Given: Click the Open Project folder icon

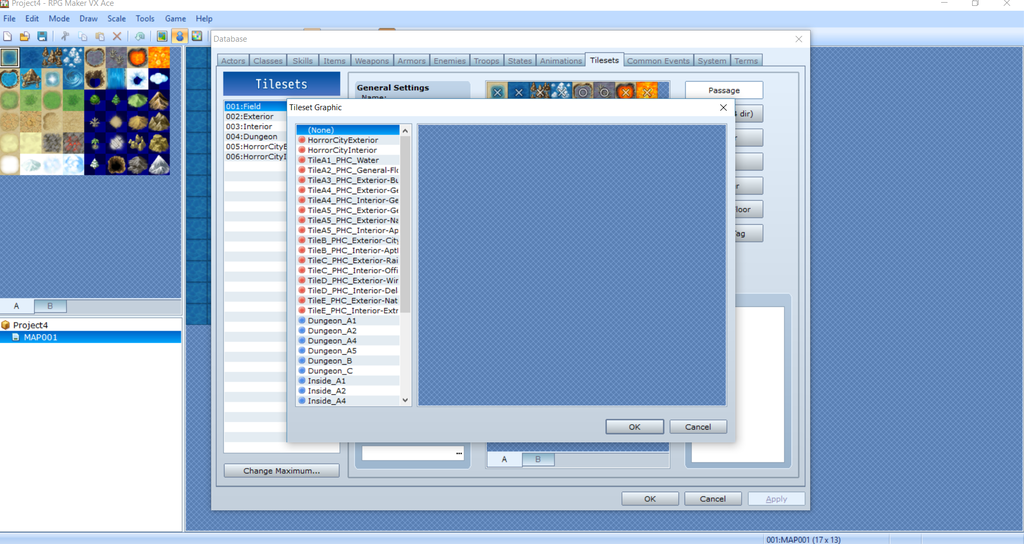Looking at the screenshot, I should [24, 36].
